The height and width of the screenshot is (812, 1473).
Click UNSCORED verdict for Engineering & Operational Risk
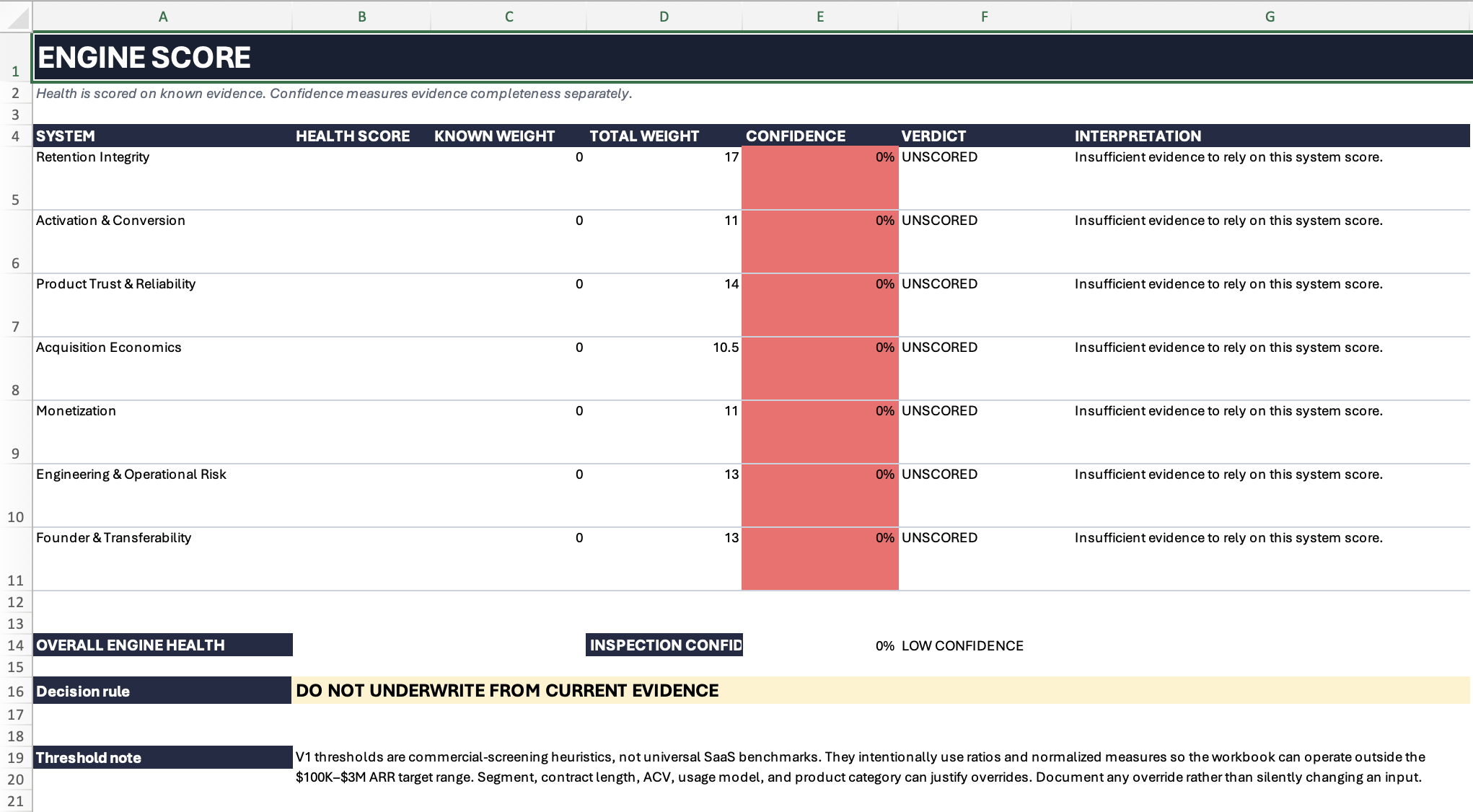click(x=985, y=495)
